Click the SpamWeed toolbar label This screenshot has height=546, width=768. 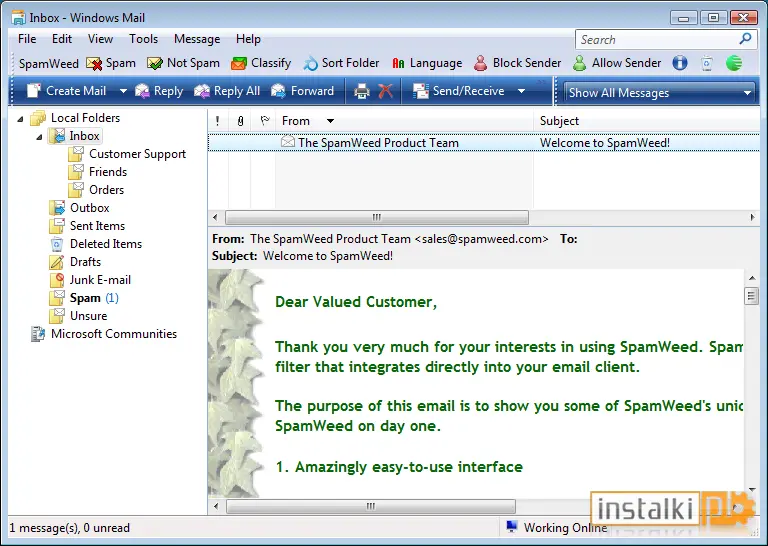(48, 64)
